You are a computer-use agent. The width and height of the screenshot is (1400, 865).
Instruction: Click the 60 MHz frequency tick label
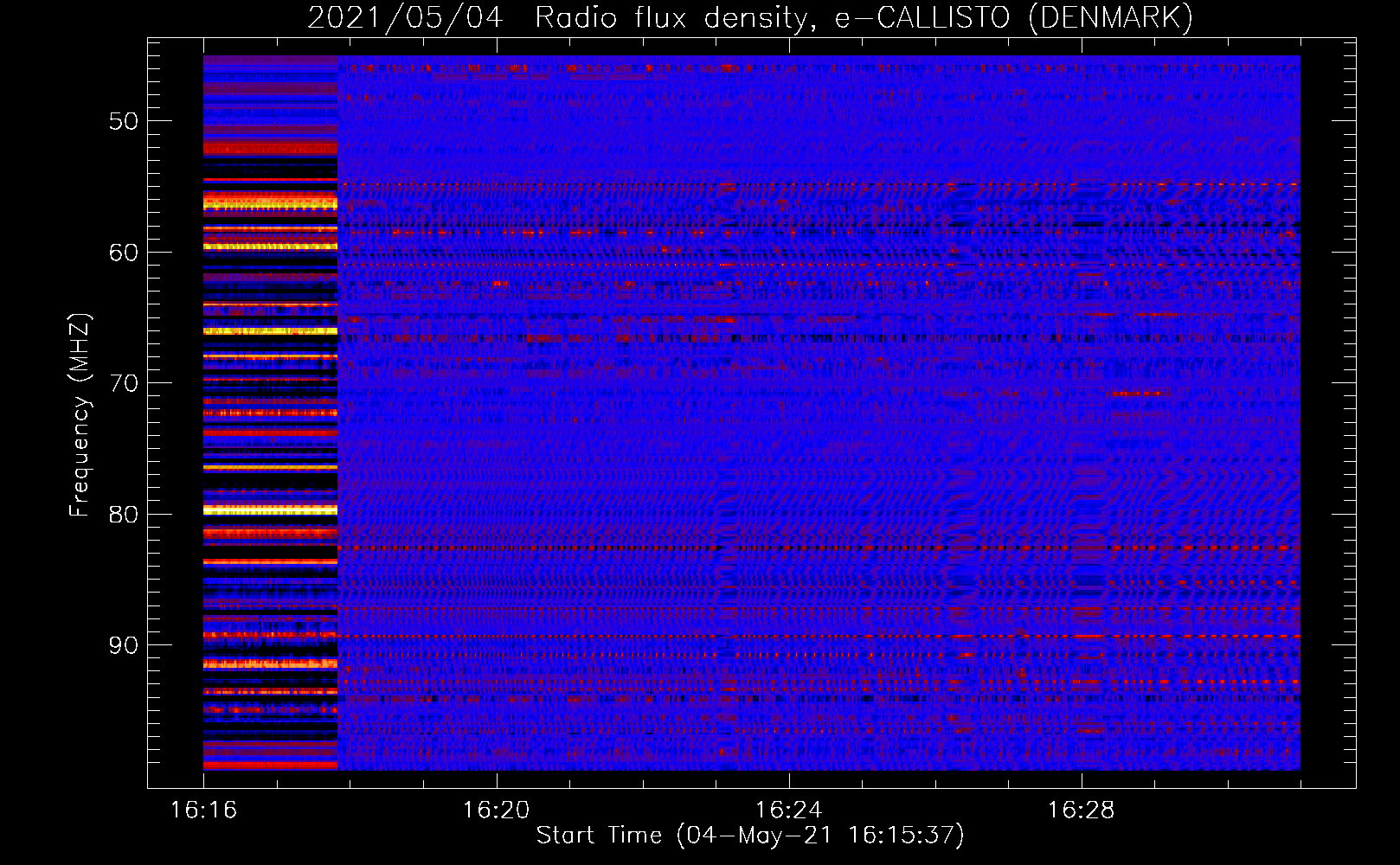tap(124, 253)
